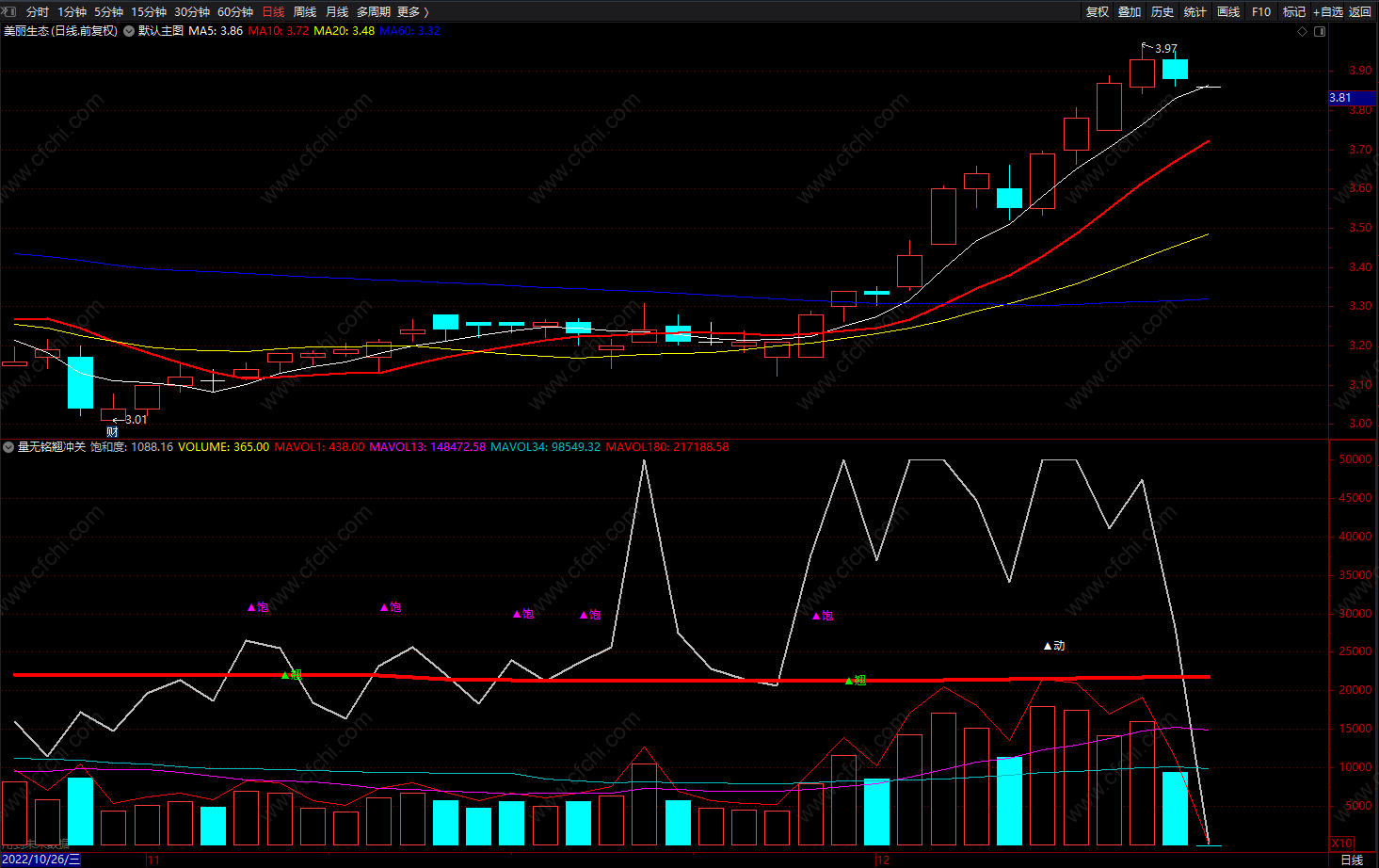Click the white 动 triangle signal marker
1379x868 pixels.
click(x=1054, y=646)
